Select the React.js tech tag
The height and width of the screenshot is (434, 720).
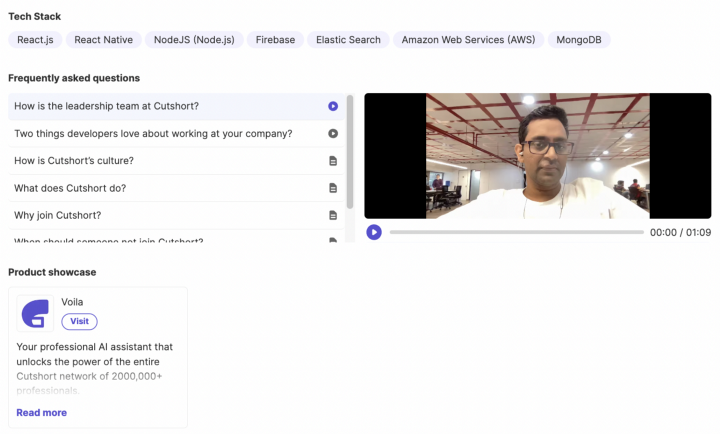click(x=35, y=40)
